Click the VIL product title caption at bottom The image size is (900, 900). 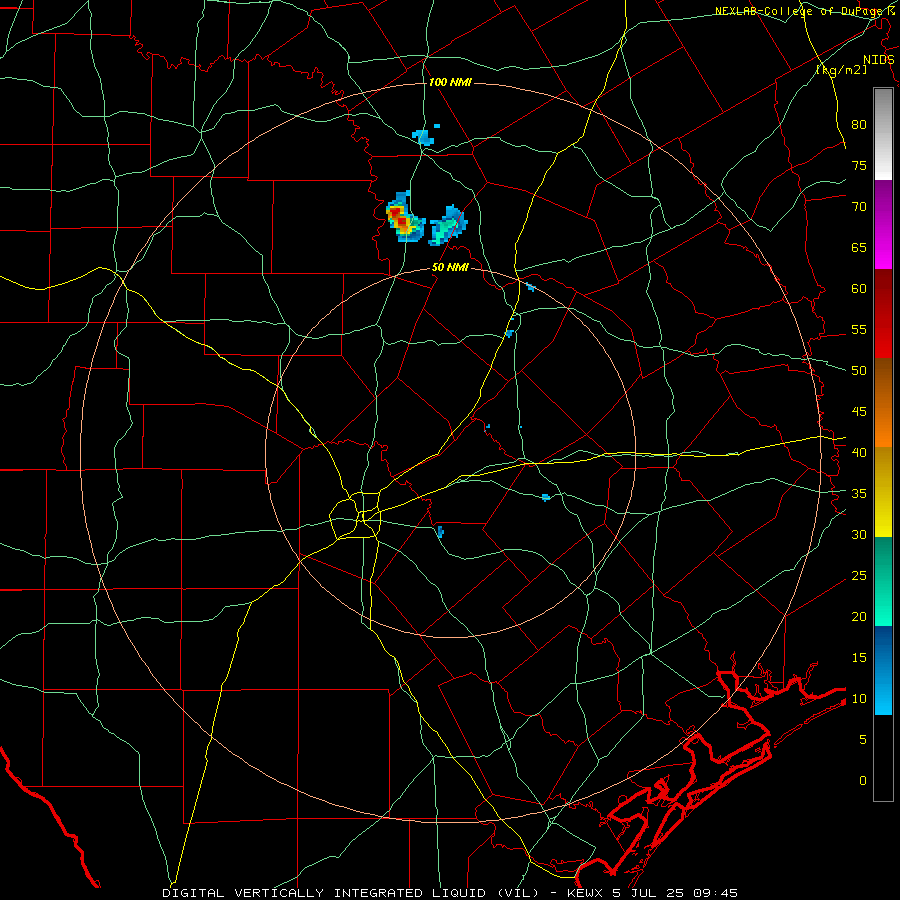point(449,893)
